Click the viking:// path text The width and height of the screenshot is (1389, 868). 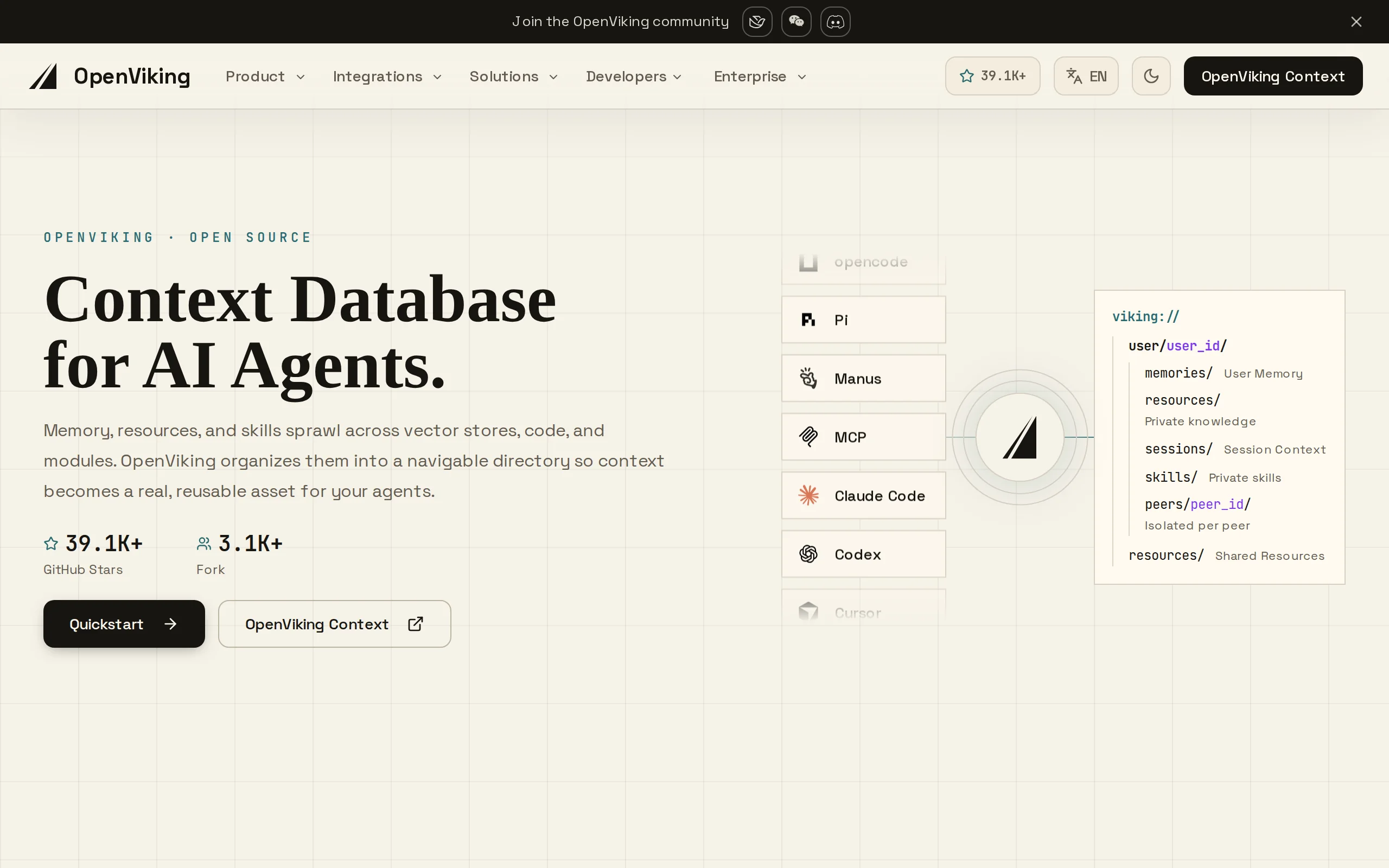(1145, 316)
